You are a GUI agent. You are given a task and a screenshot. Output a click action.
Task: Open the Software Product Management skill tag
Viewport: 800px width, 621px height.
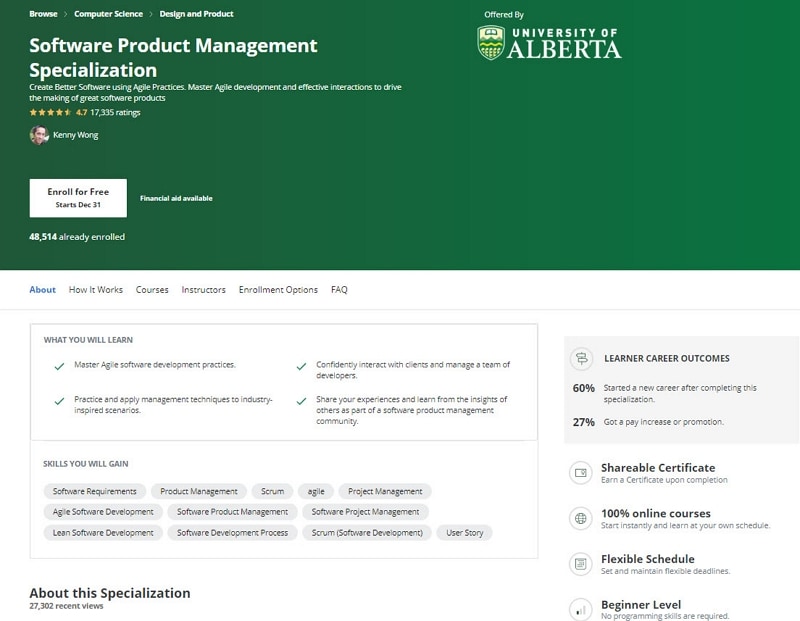click(x=233, y=512)
